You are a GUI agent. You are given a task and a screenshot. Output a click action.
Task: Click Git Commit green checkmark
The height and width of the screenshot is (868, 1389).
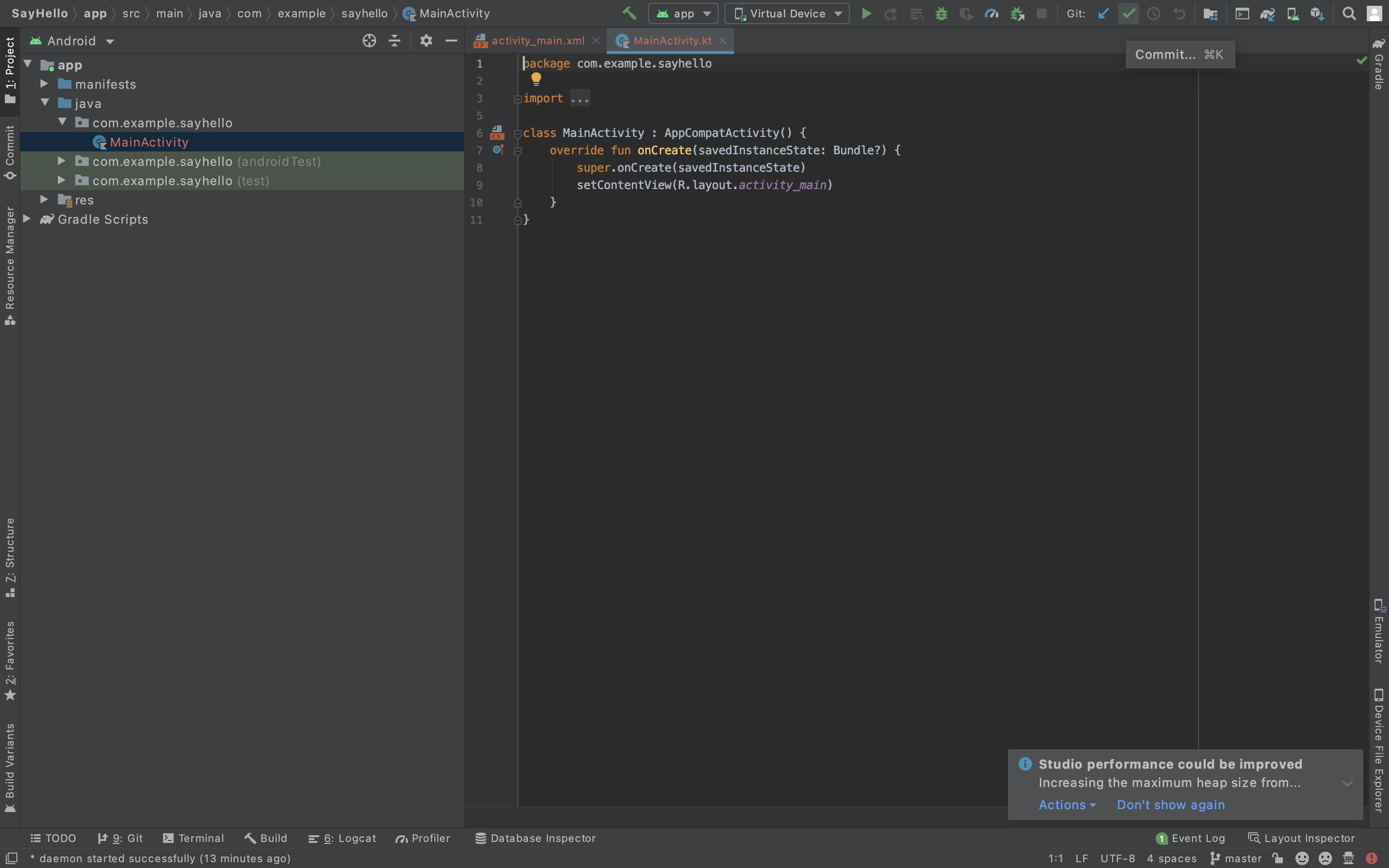pyautogui.click(x=1129, y=13)
